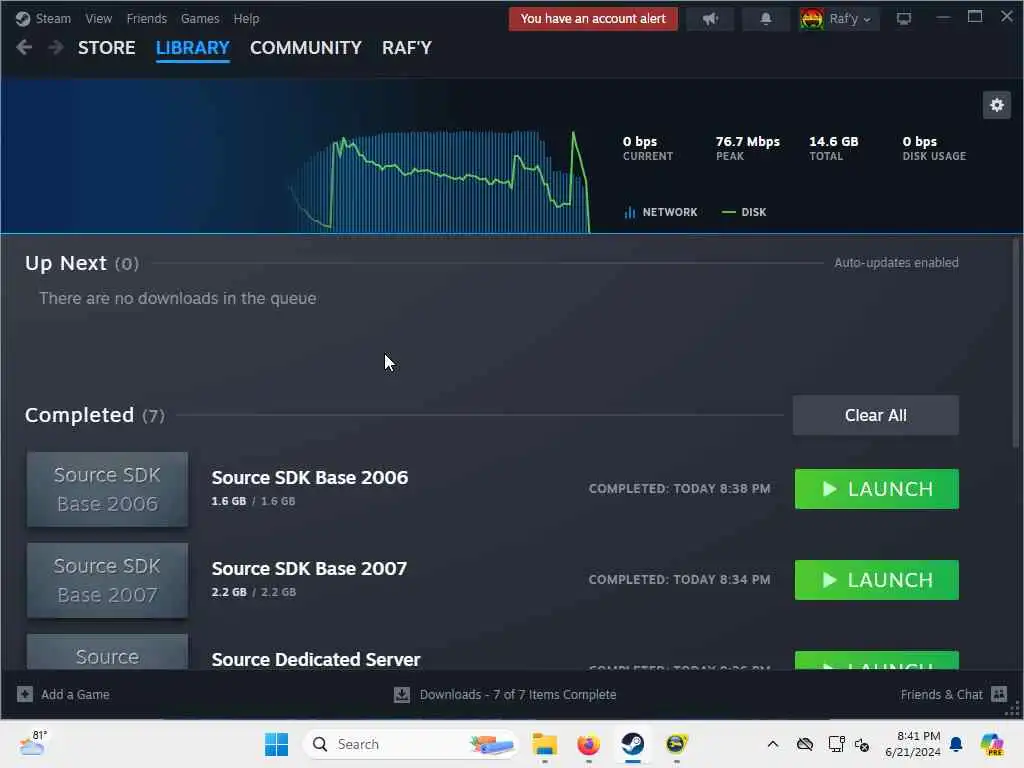The width and height of the screenshot is (1024, 768).
Task: Click the forward navigation arrow
Action: pos(56,47)
